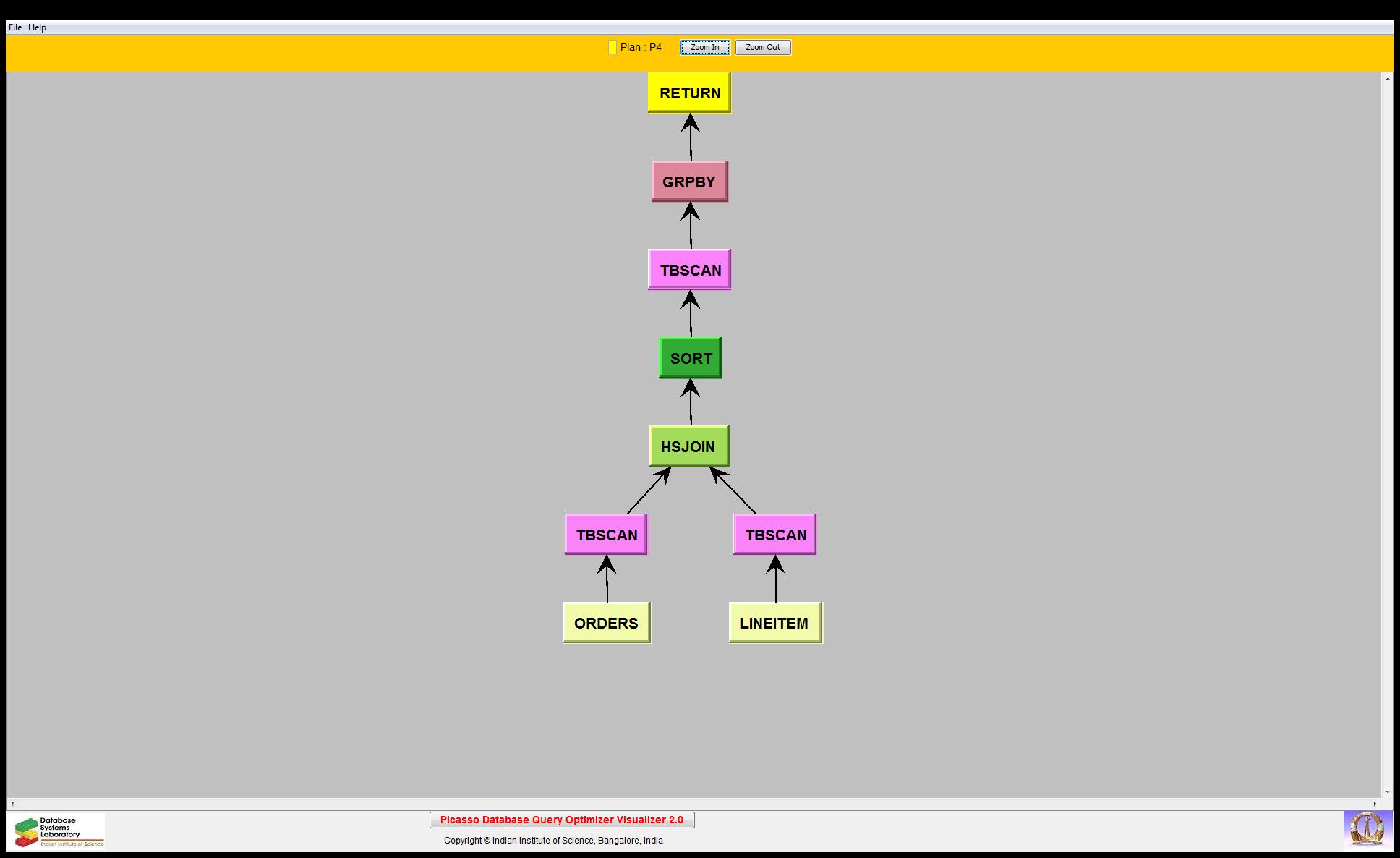
Task: Click the horizontal scrollbar right arrow
Action: pyautogui.click(x=1375, y=804)
